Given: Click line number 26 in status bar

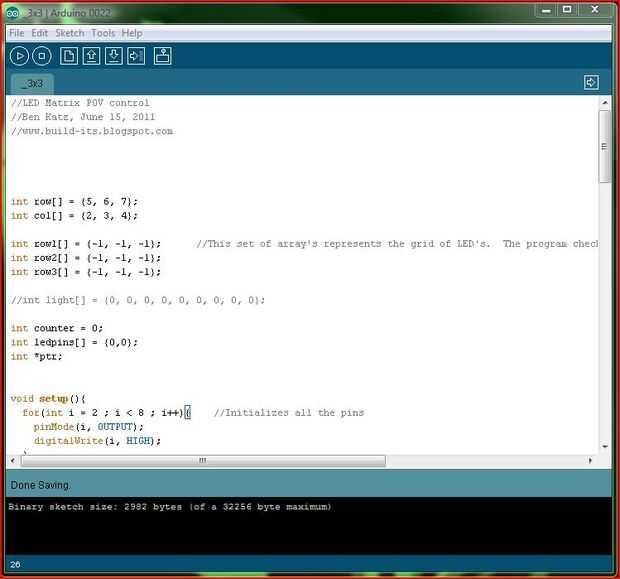Looking at the screenshot, I should click(15, 565).
